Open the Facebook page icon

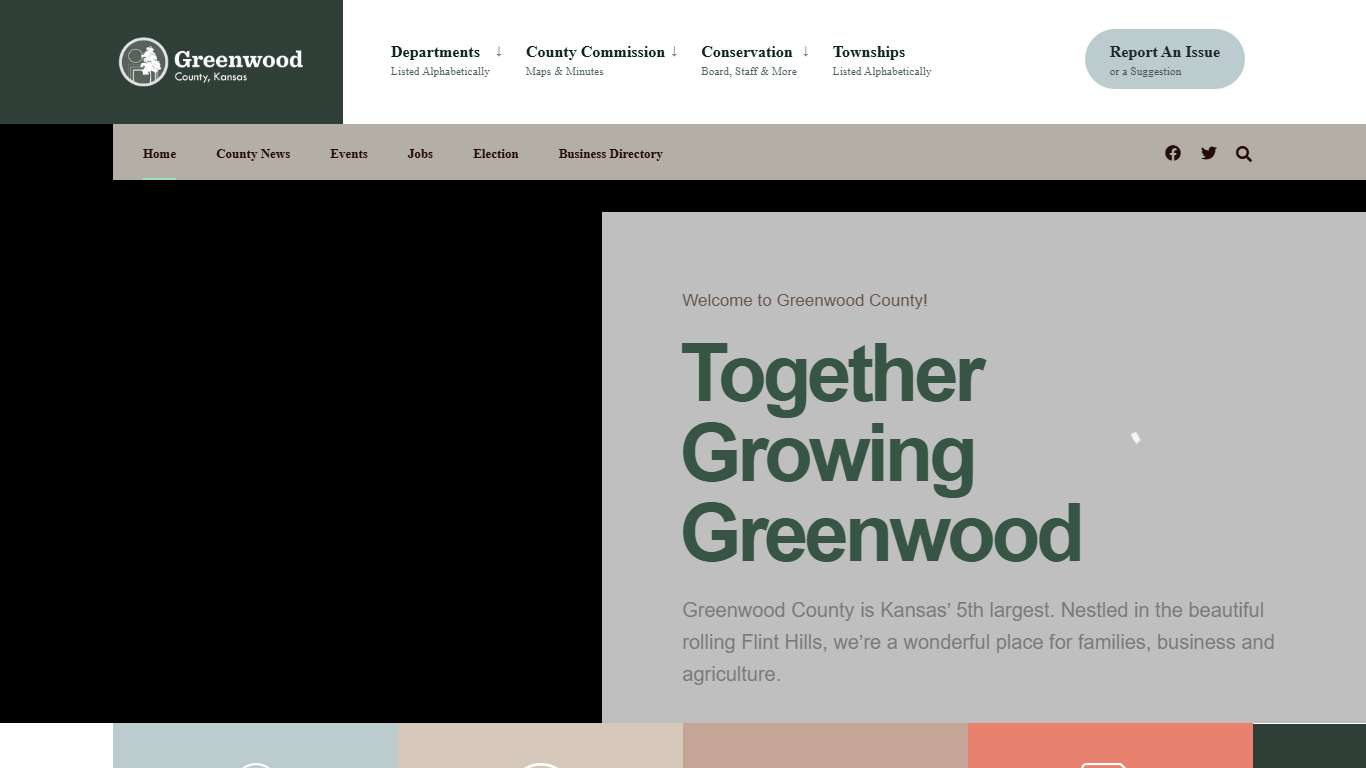point(1173,153)
